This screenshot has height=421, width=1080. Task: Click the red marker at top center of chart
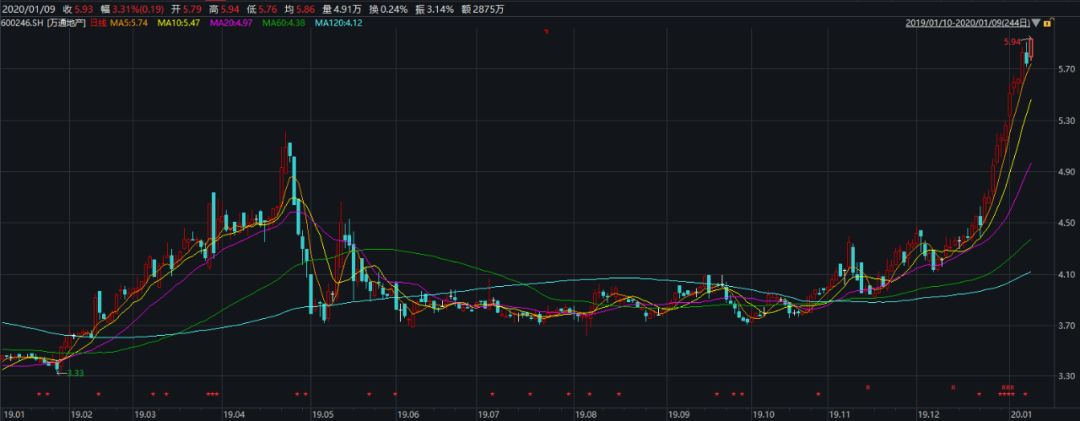(546, 33)
